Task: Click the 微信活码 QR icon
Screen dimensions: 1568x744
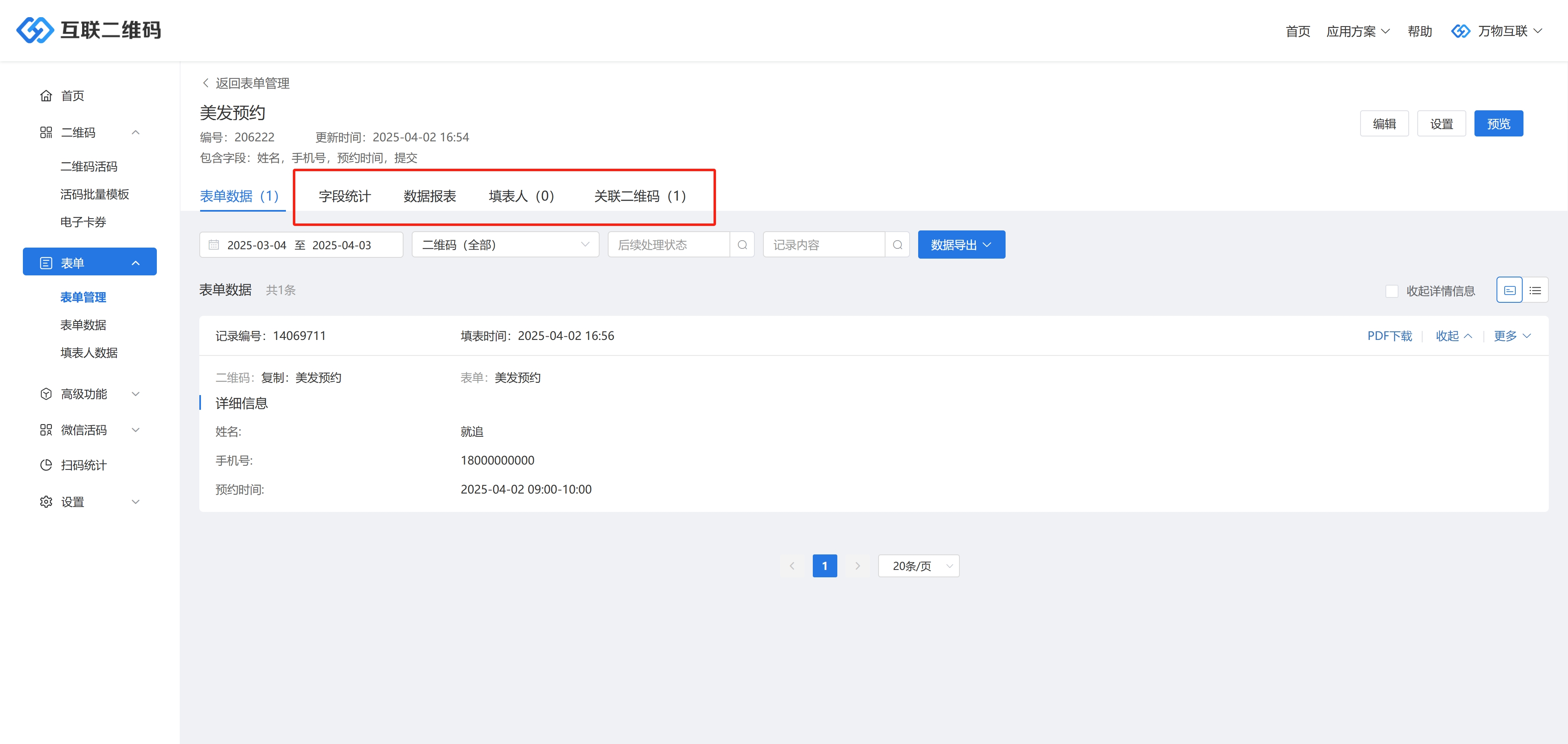Action: pyautogui.click(x=46, y=430)
